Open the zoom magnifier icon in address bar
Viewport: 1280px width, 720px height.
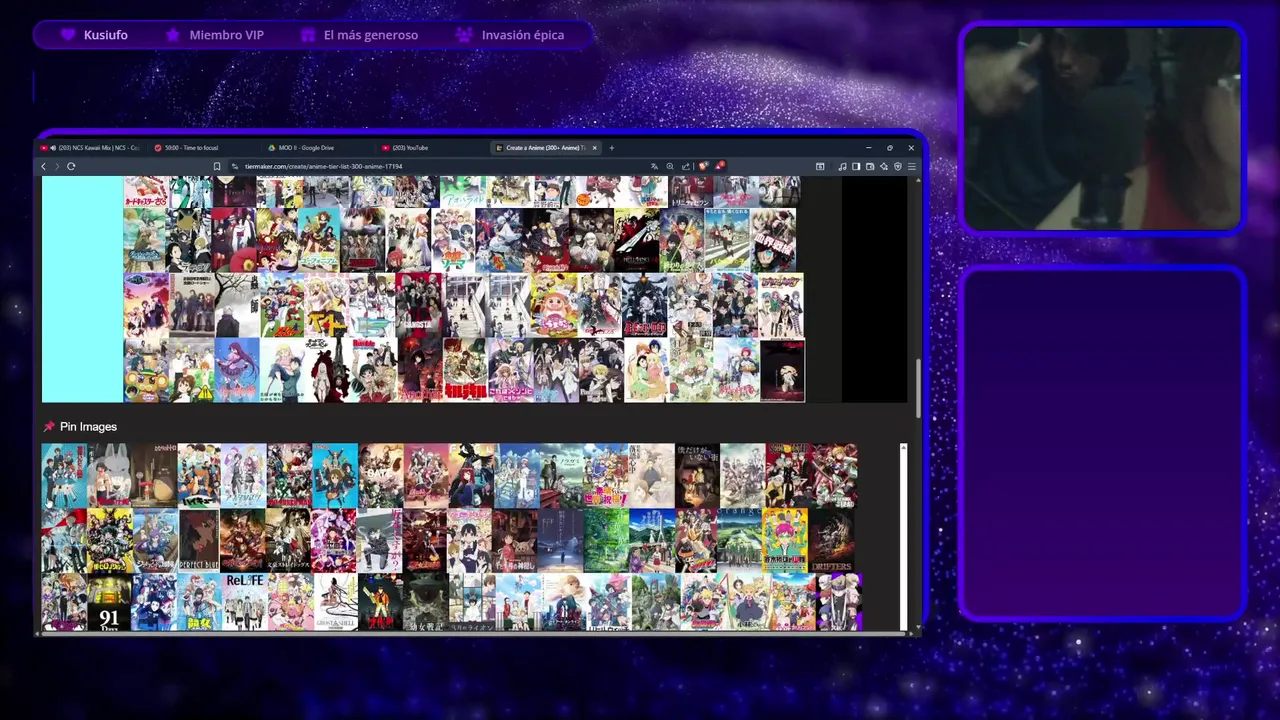coord(670,166)
